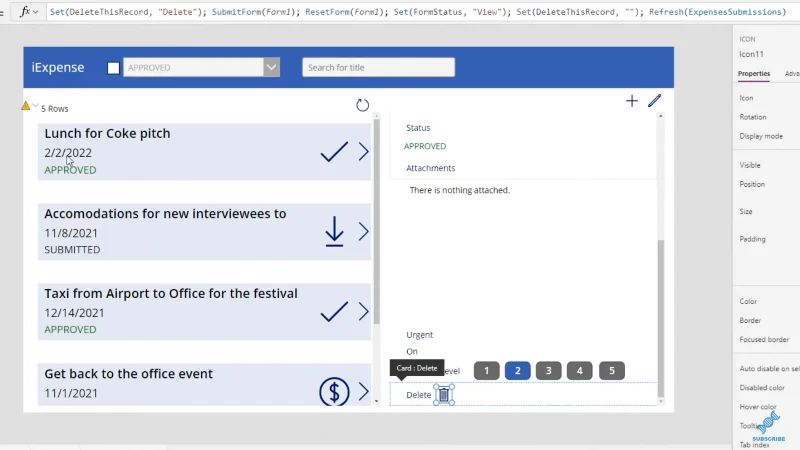Select level button 3
The height and width of the screenshot is (450, 800).
[548, 371]
